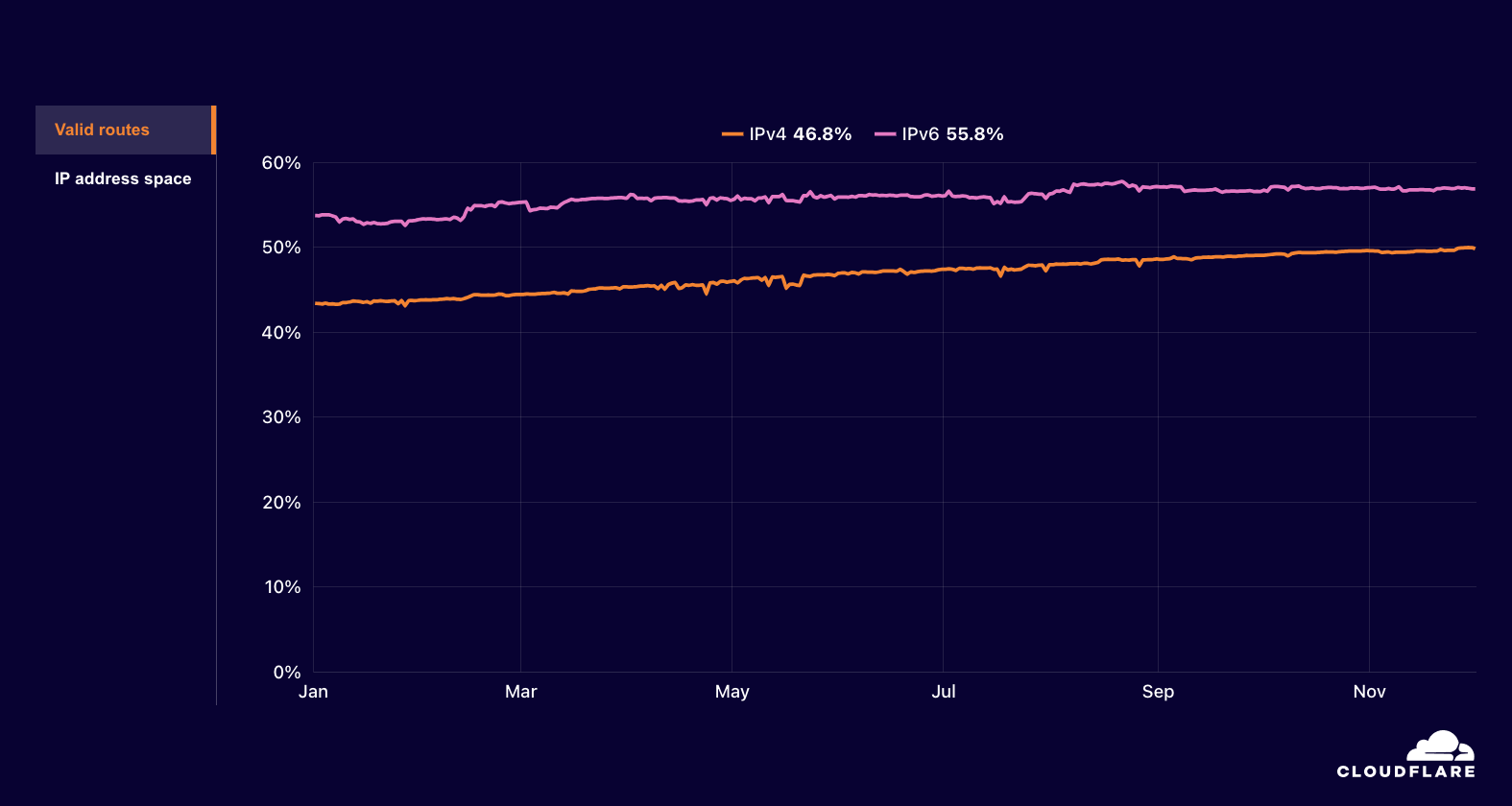
Task: Click the 0% y-axis label
Action: click(287, 673)
